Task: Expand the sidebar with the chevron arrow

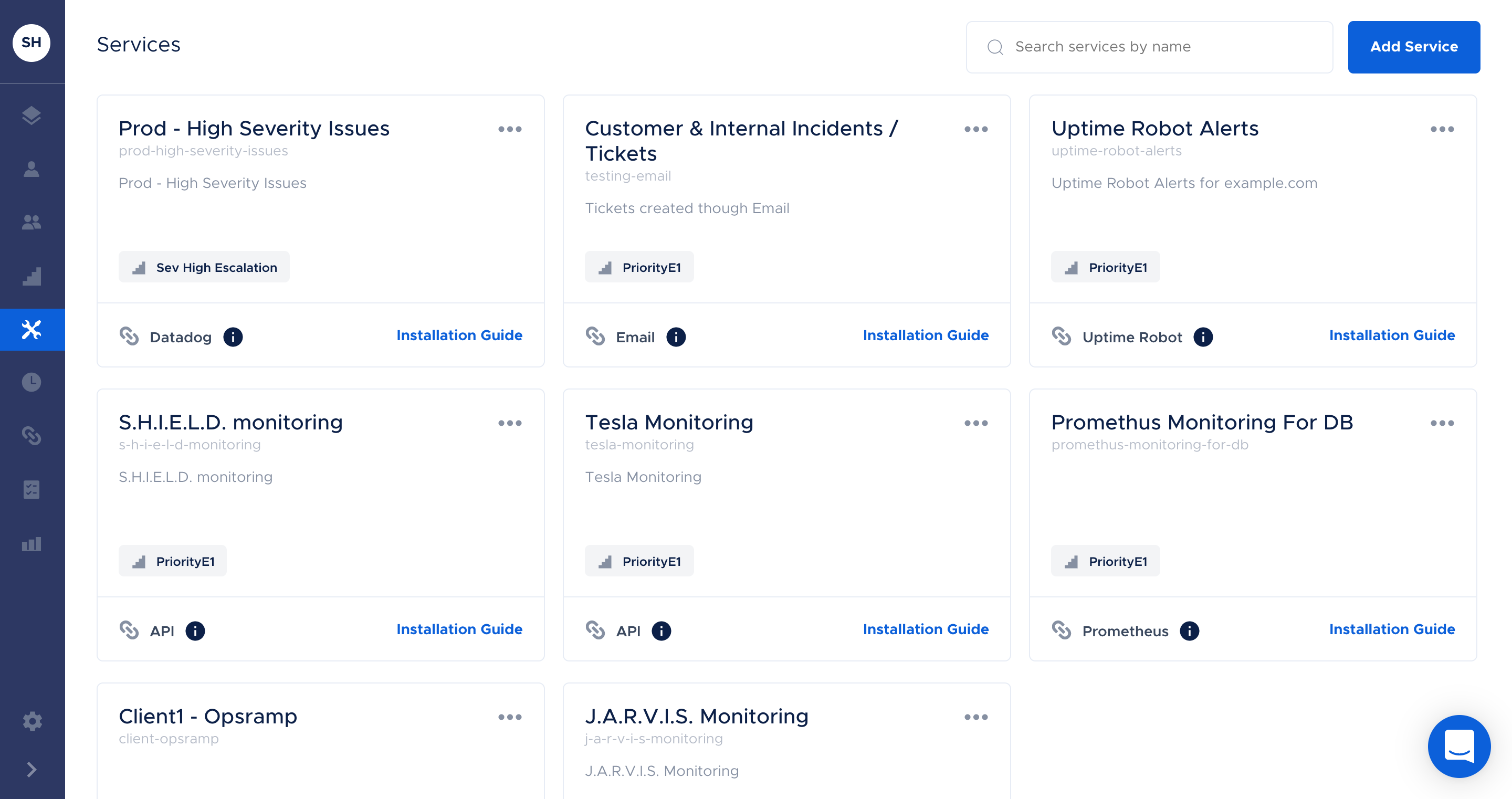Action: (31, 770)
